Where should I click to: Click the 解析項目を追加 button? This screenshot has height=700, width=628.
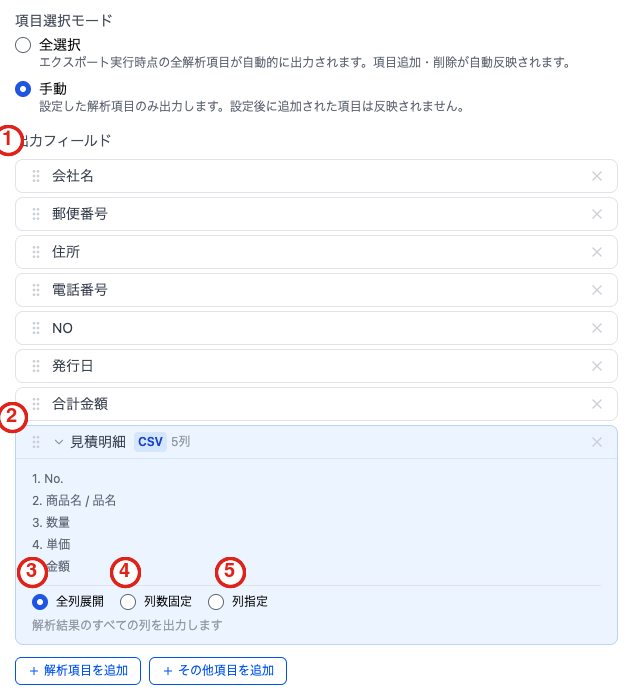click(x=78, y=671)
